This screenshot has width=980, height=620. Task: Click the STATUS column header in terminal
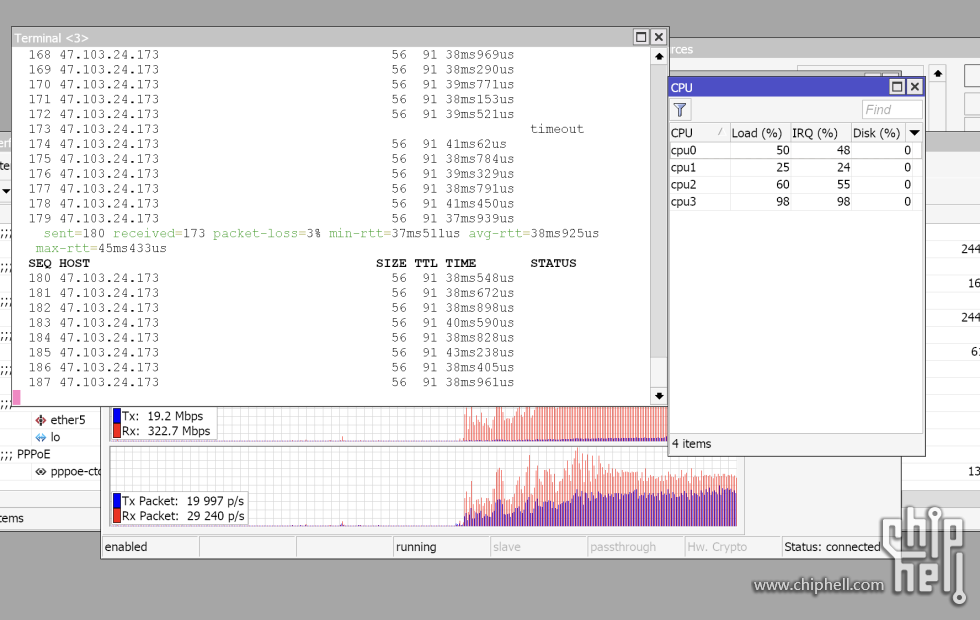(x=553, y=264)
